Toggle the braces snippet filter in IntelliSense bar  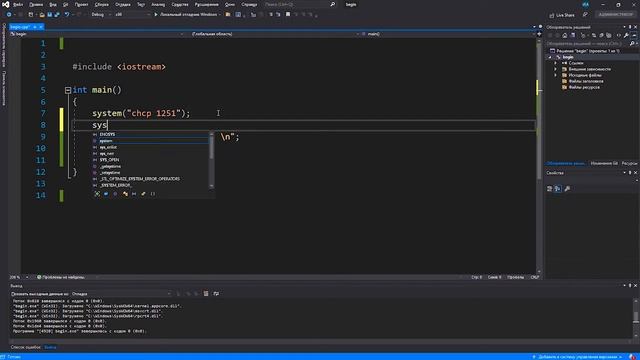(153, 194)
